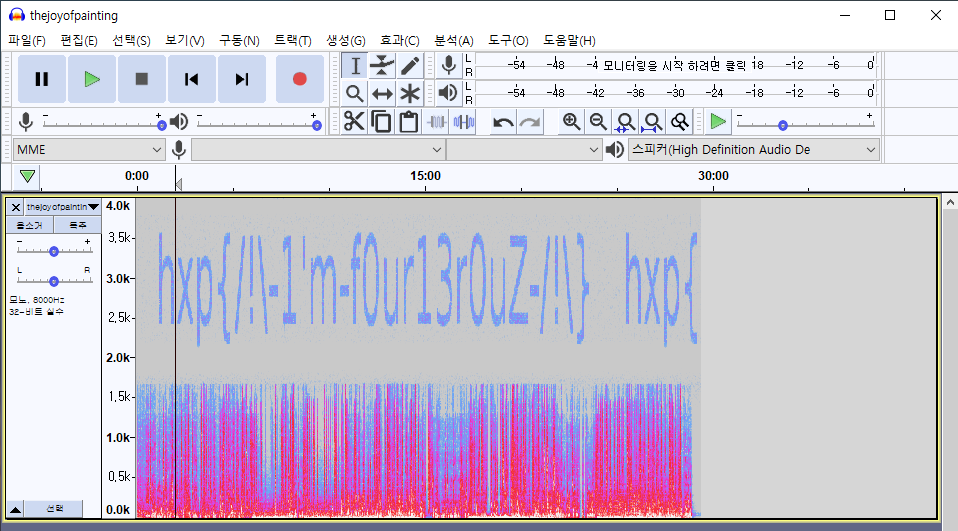Skip to end of track
958x531 pixels.
242,79
